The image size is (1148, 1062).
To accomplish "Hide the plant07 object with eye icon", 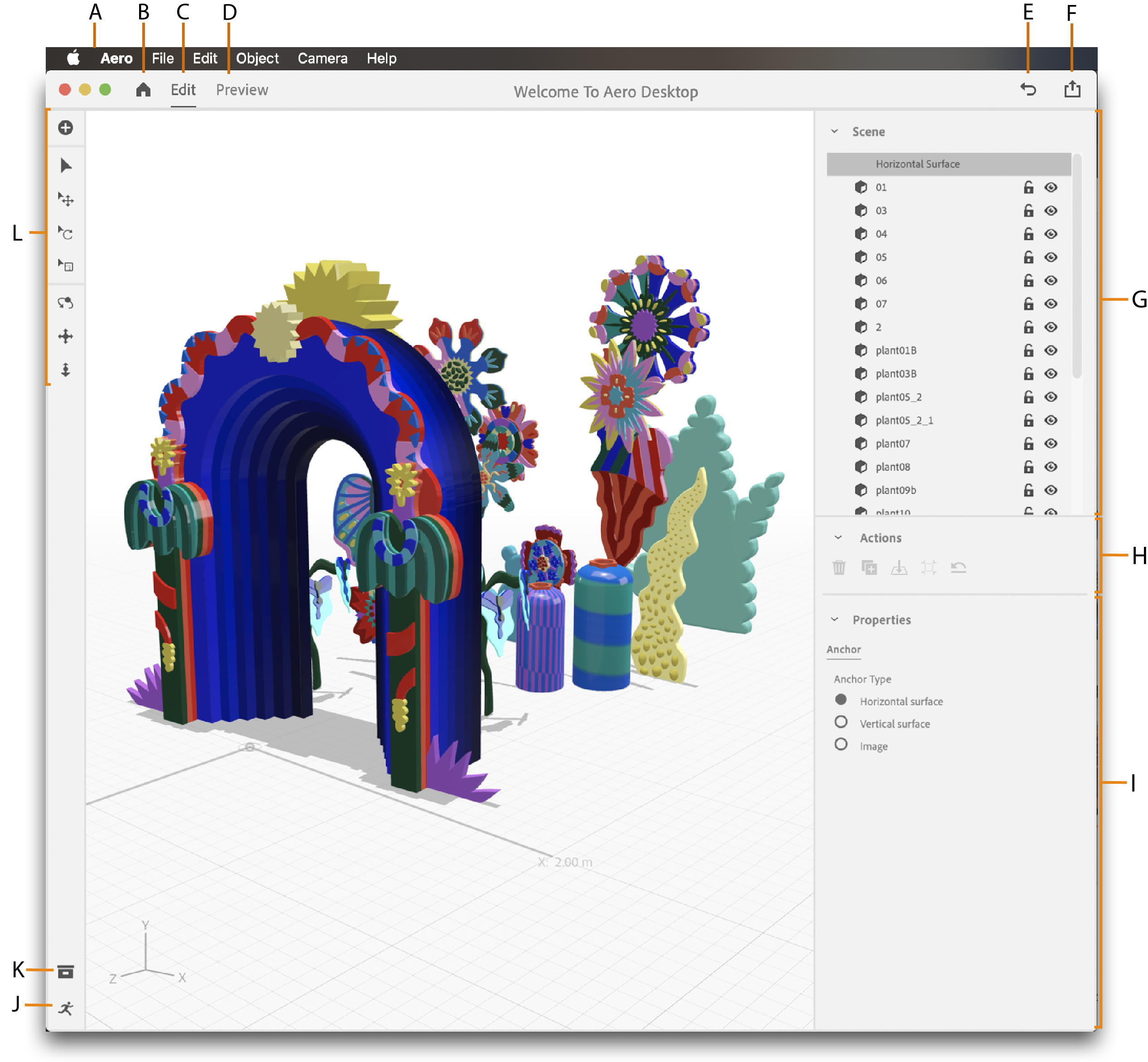I will (1050, 444).
